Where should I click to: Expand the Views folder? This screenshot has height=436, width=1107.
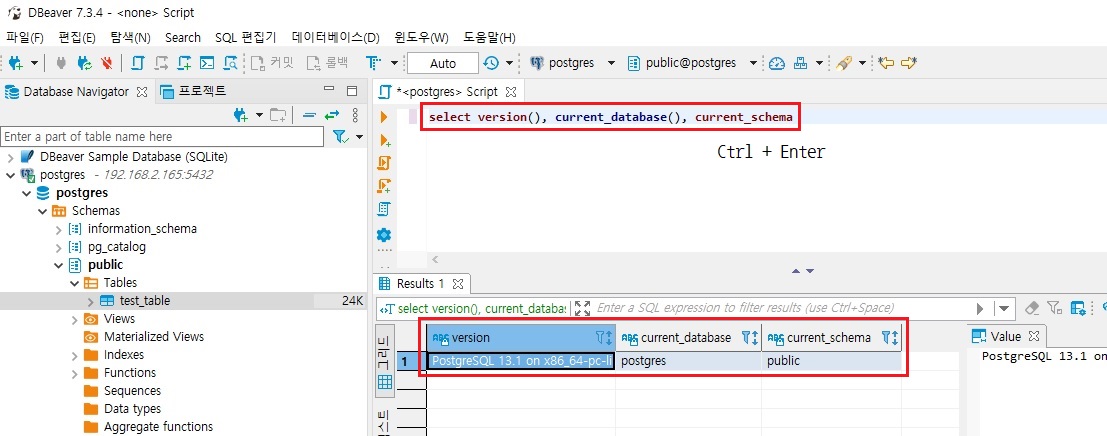click(75, 319)
